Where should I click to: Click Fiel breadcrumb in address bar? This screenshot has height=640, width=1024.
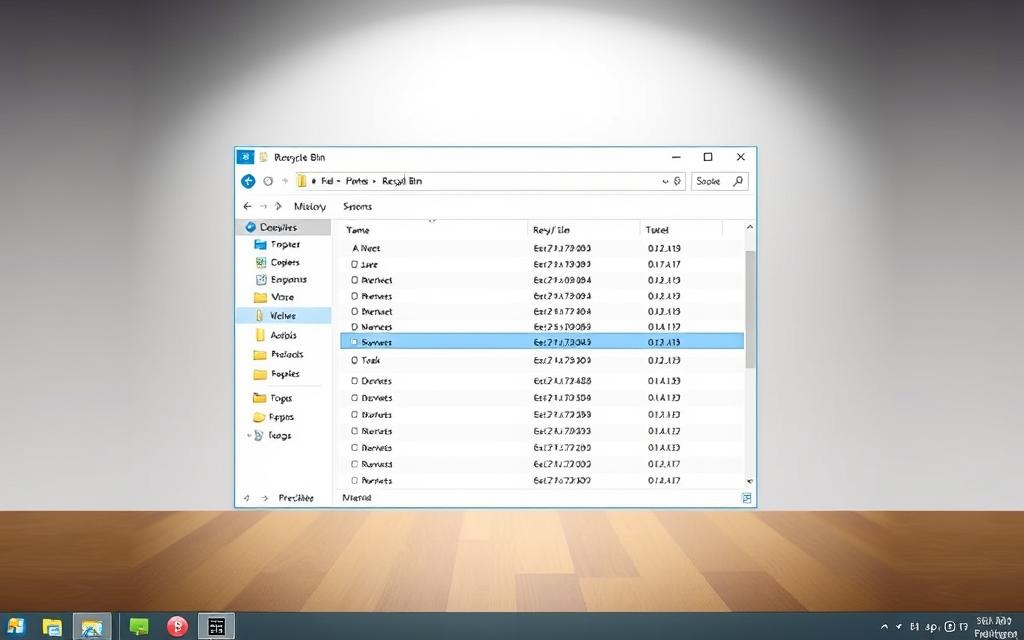tap(327, 181)
